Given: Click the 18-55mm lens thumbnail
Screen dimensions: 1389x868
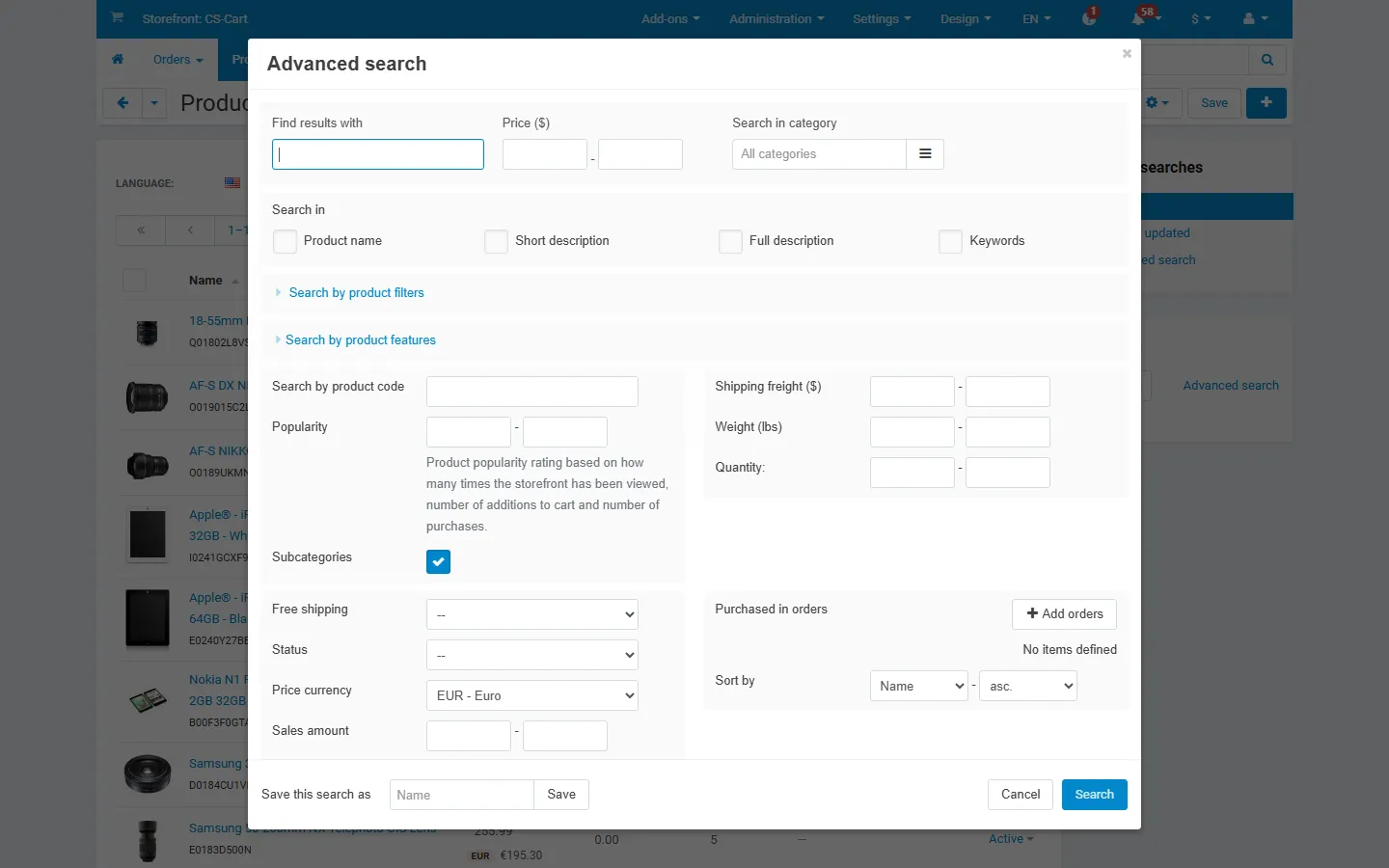Looking at the screenshot, I should coord(148,333).
